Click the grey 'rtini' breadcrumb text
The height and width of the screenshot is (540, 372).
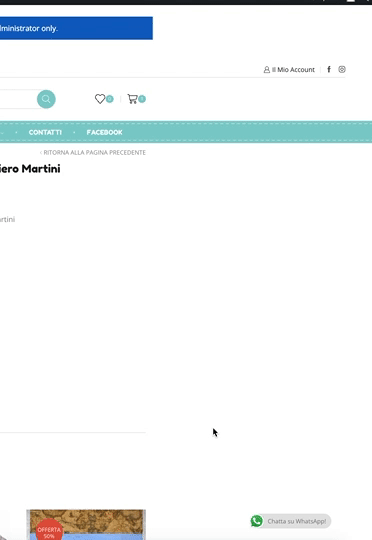pos(7,219)
